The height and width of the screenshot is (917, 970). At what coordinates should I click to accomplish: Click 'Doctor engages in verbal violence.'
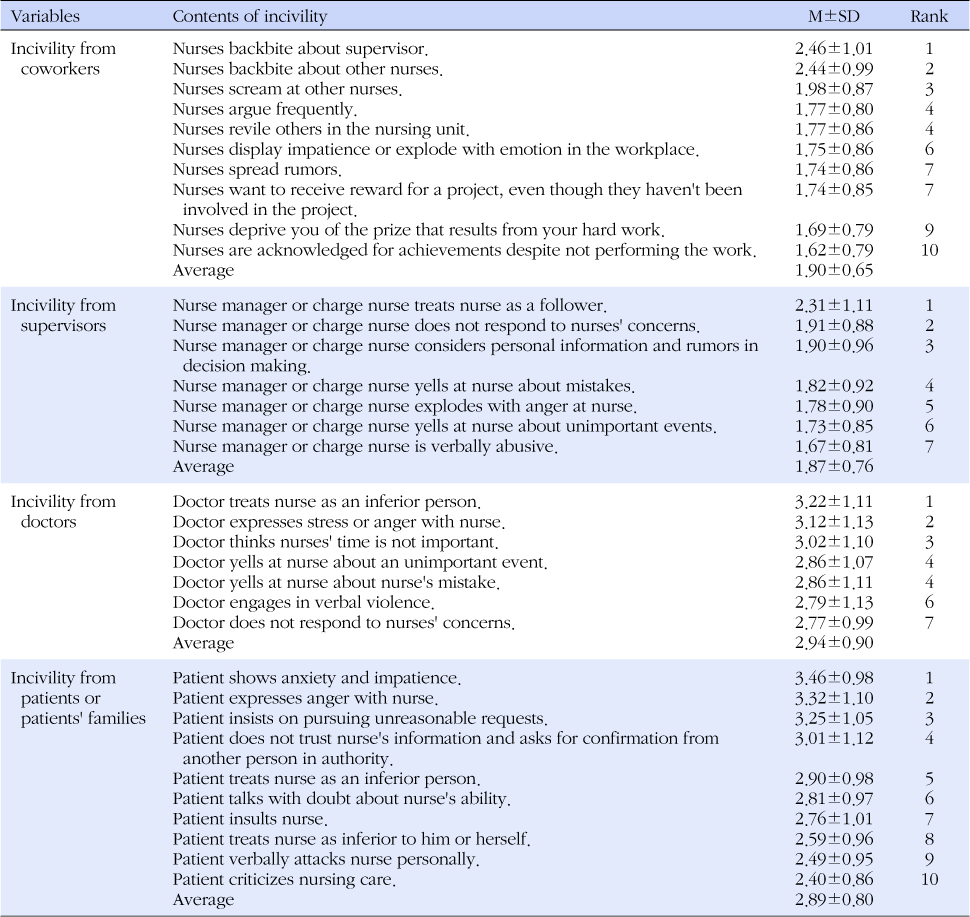[x=303, y=603]
